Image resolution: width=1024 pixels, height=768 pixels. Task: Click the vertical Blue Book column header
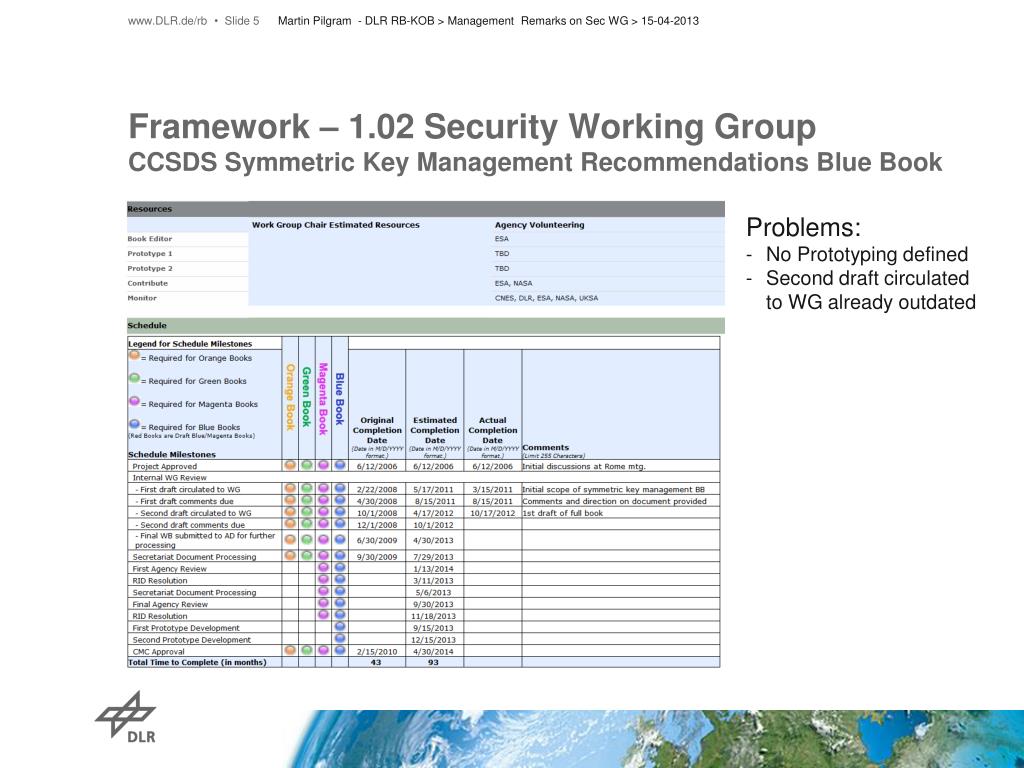point(340,399)
